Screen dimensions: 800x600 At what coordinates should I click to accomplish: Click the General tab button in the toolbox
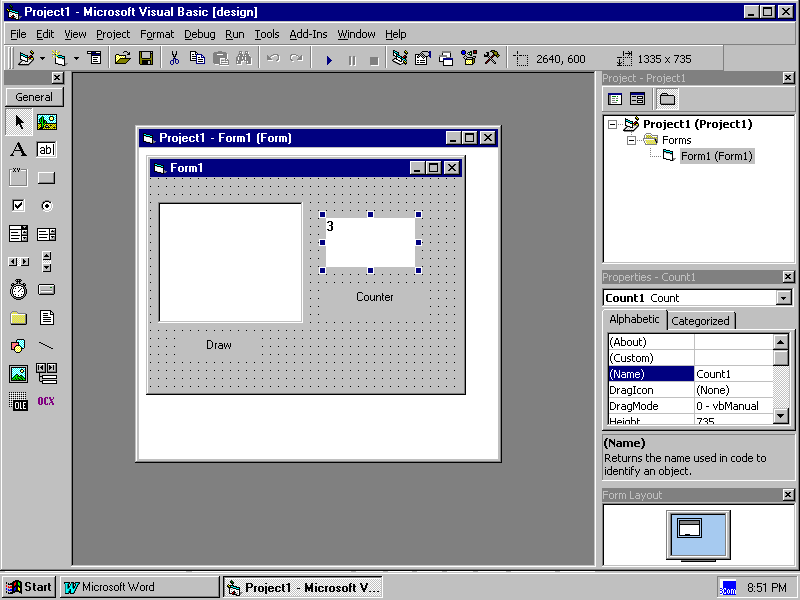(x=34, y=97)
